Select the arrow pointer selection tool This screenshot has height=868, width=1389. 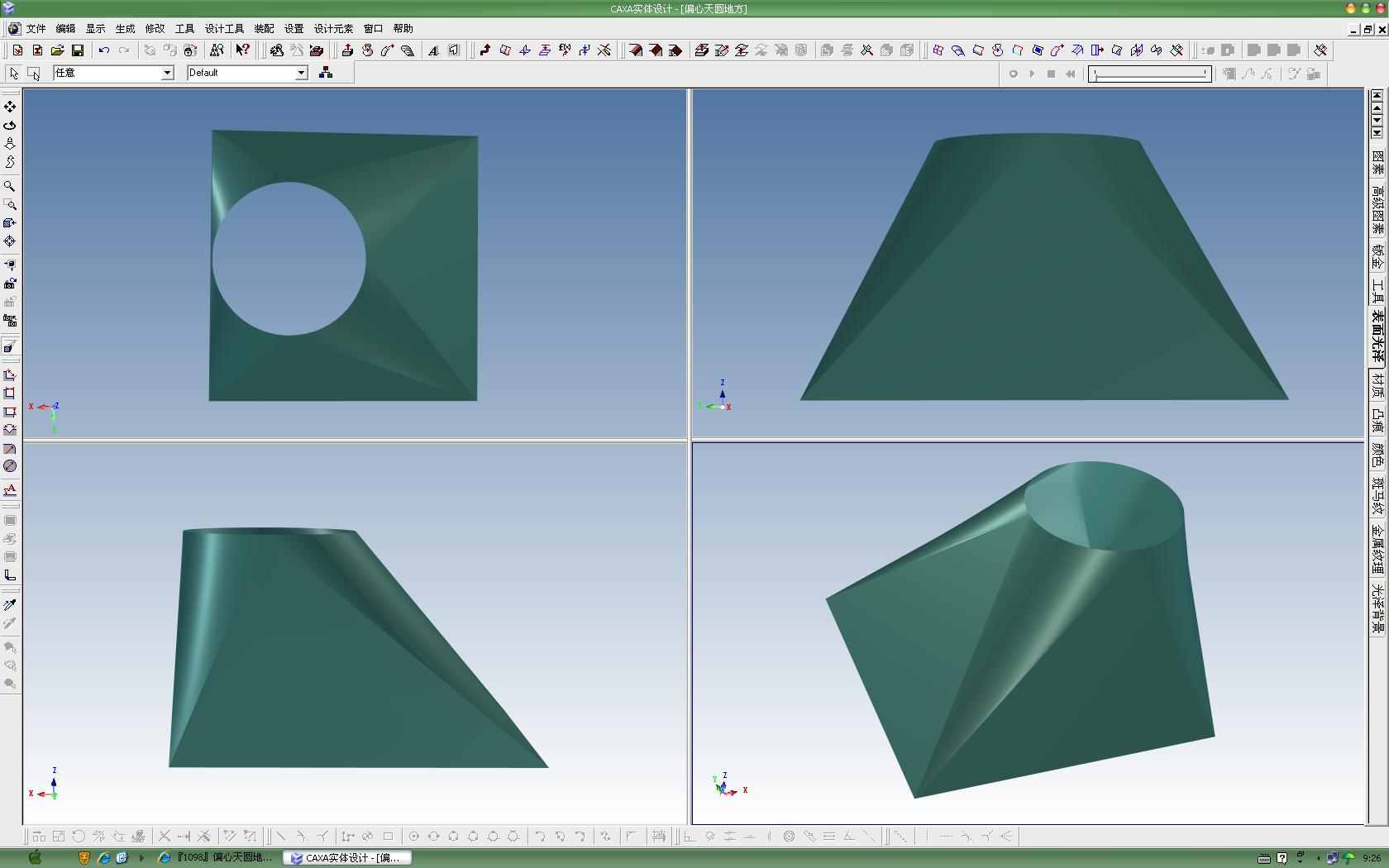pos(13,73)
